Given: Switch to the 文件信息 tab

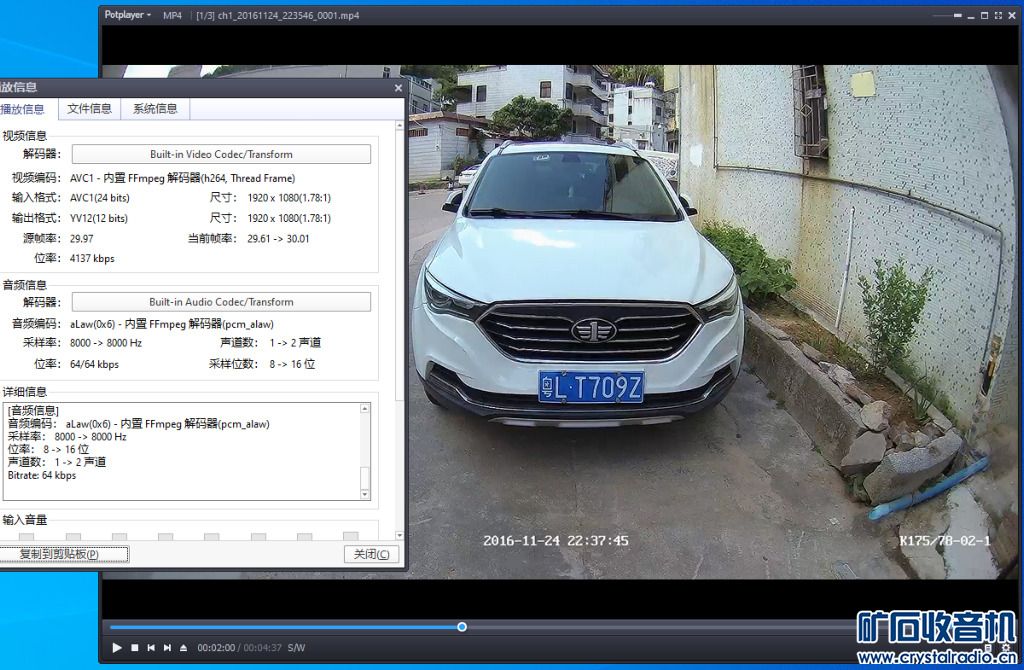Looking at the screenshot, I should (89, 109).
